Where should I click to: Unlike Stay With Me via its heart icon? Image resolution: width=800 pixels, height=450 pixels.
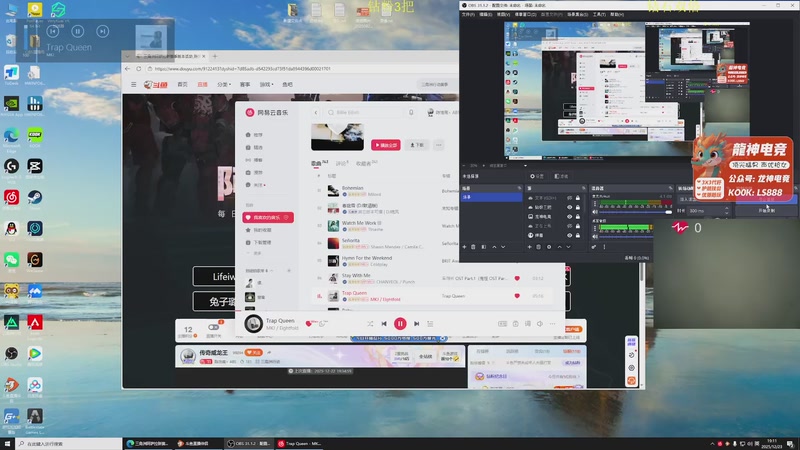click(x=517, y=278)
